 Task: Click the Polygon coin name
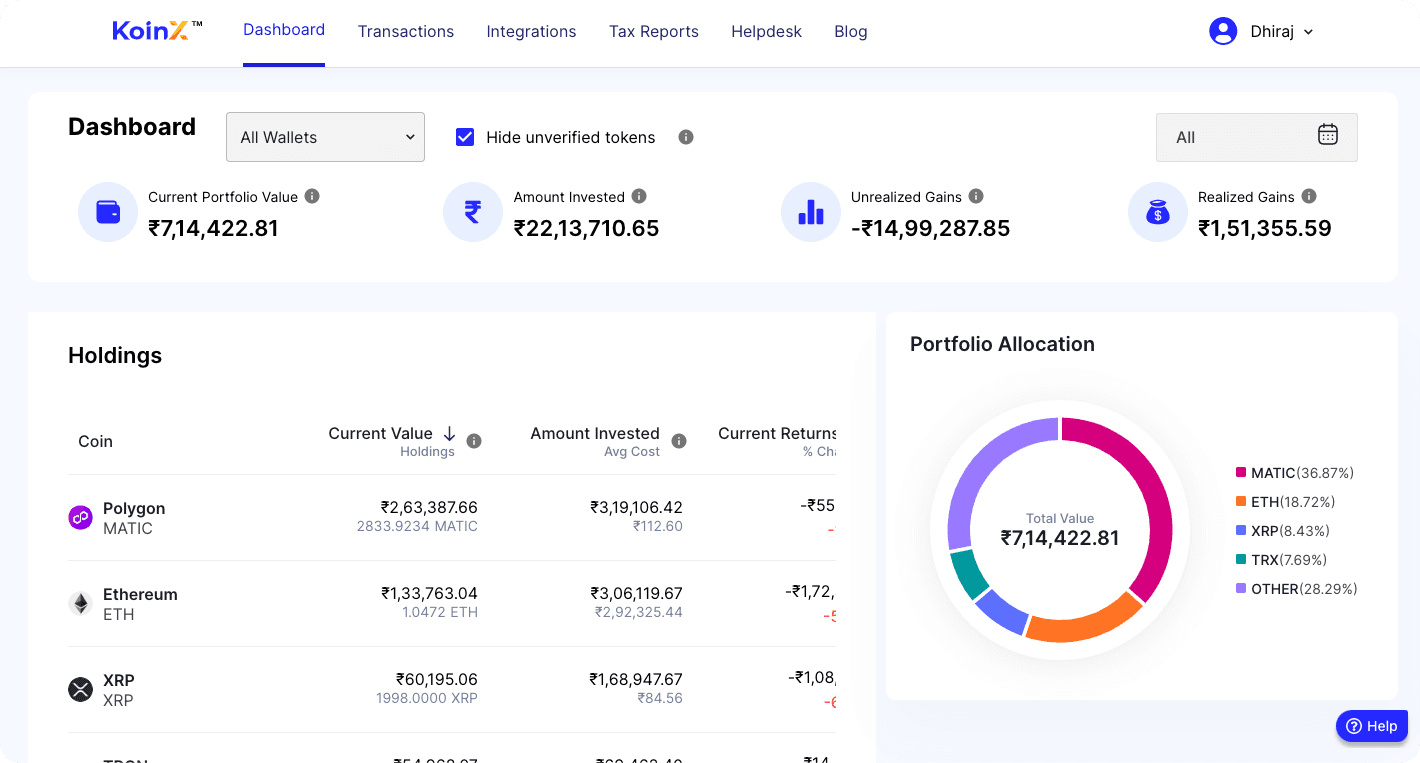pos(134,508)
